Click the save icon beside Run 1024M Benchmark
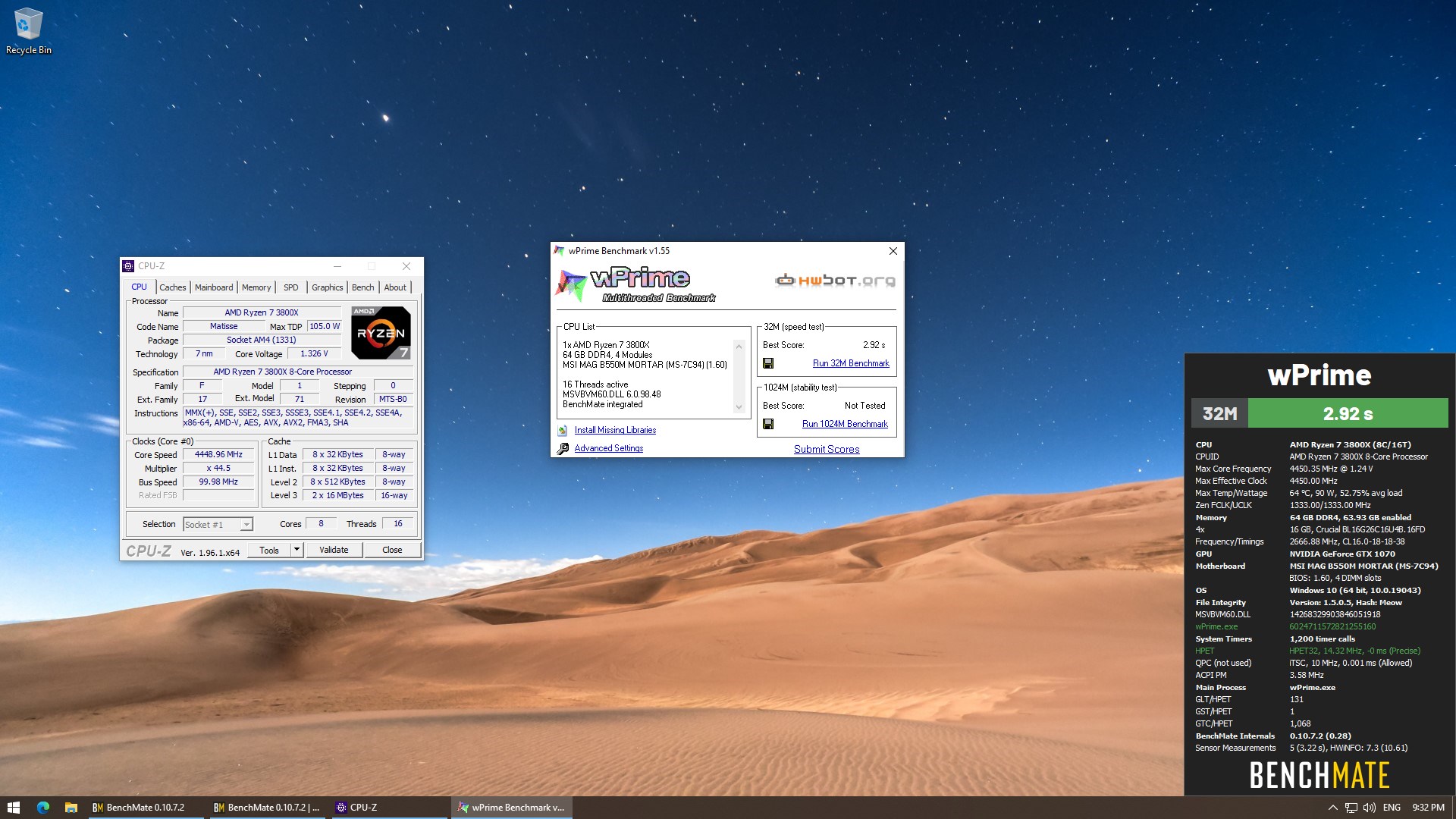 (768, 424)
